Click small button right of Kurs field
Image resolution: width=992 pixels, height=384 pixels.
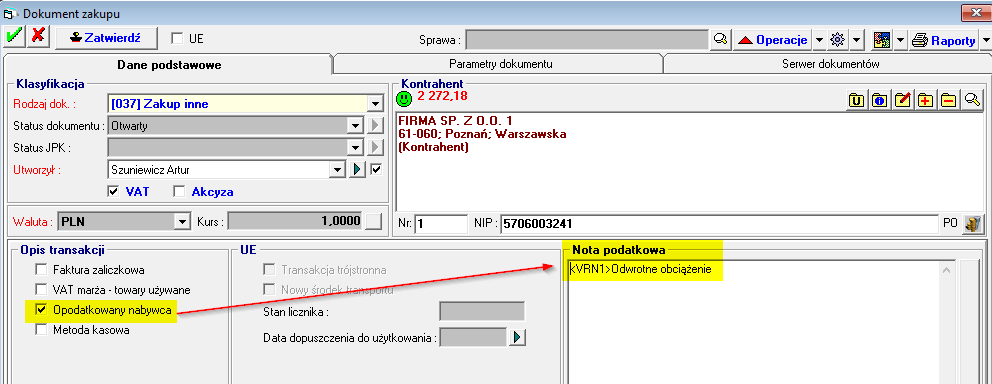click(375, 221)
